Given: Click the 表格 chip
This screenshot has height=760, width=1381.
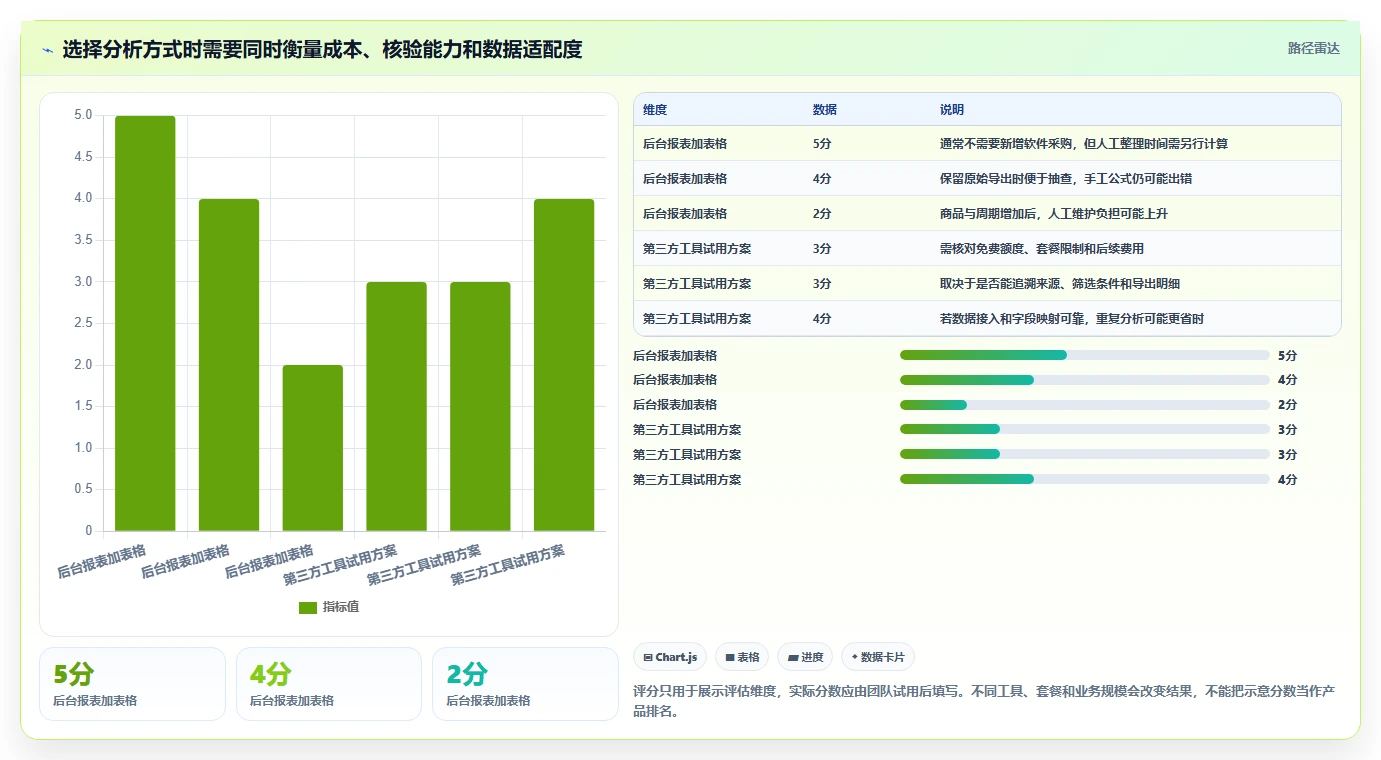Looking at the screenshot, I should (742, 657).
